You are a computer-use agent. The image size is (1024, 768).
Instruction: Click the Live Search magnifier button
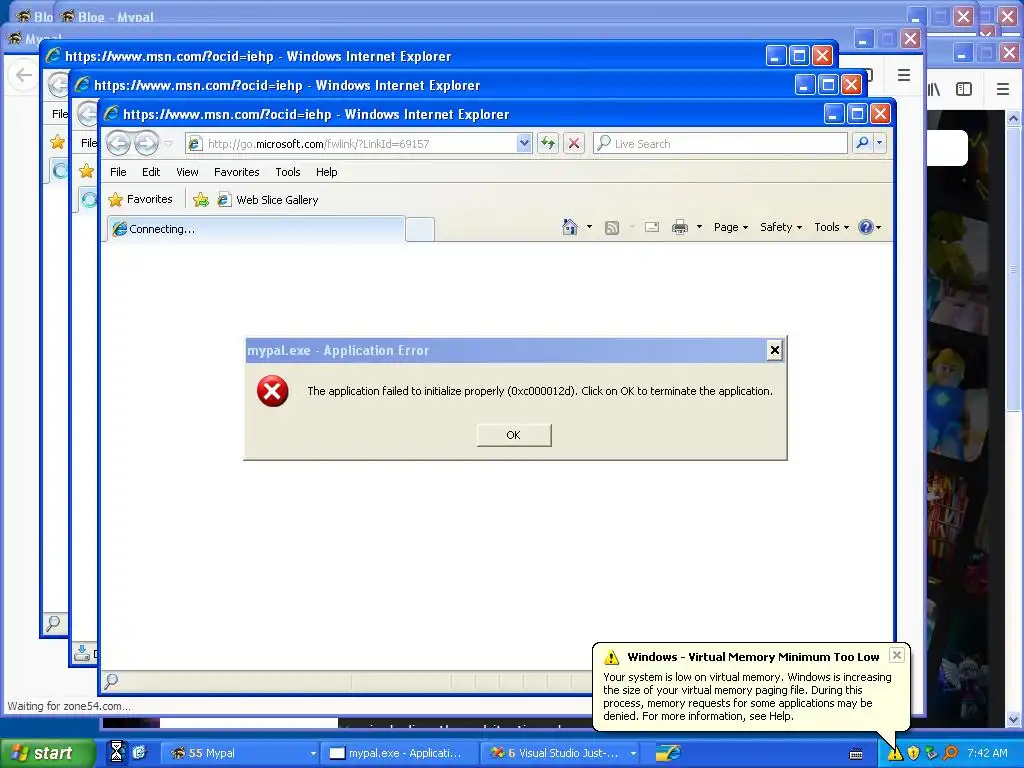(x=862, y=143)
